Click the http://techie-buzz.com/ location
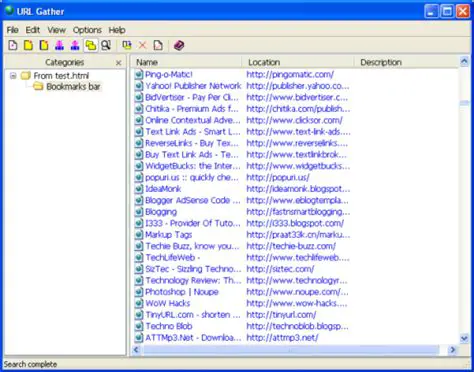474x372 pixels. (291, 246)
